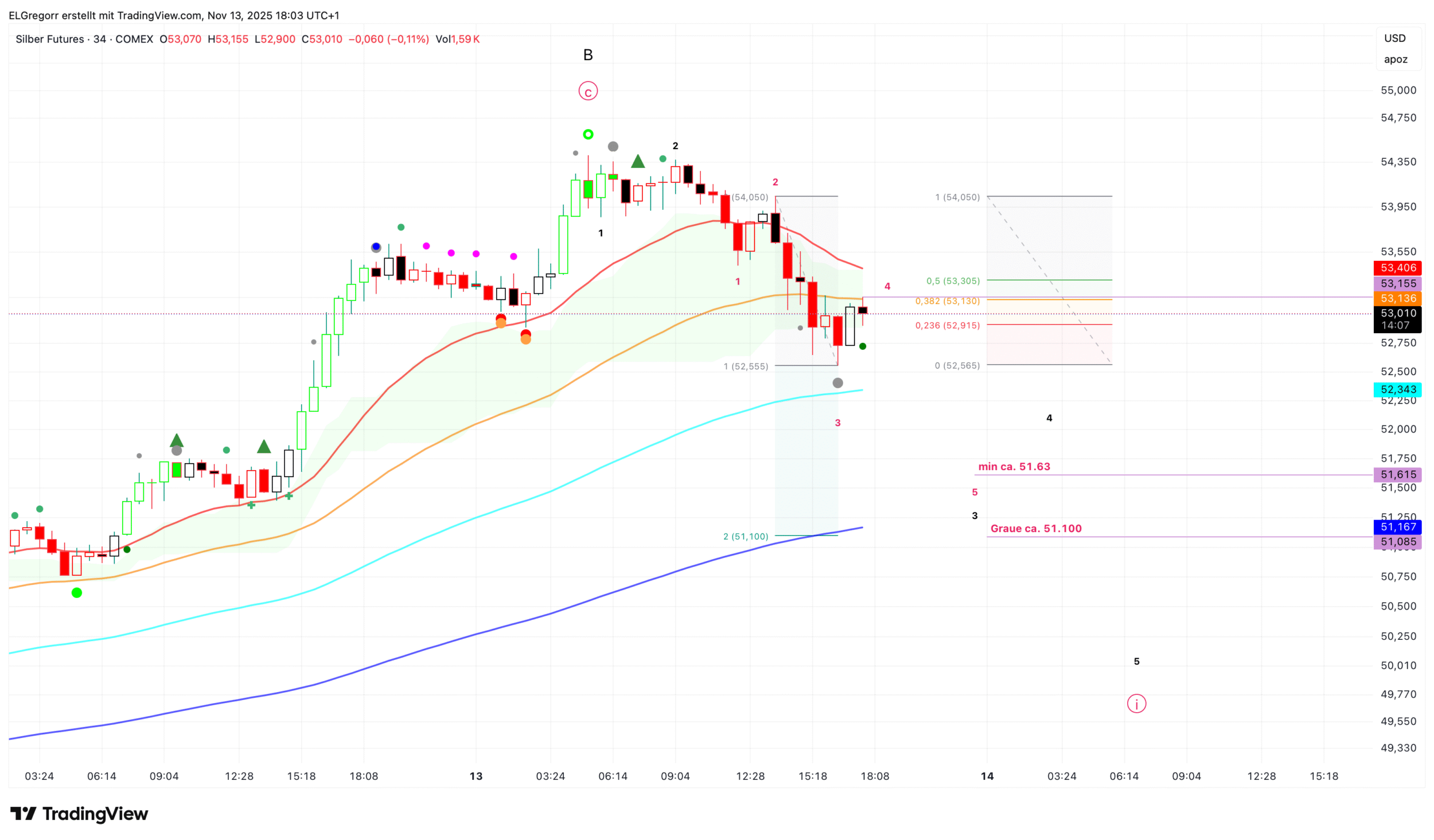Click the Silber Futures symbol title
Screen dimensions: 1434x840
coord(50,39)
